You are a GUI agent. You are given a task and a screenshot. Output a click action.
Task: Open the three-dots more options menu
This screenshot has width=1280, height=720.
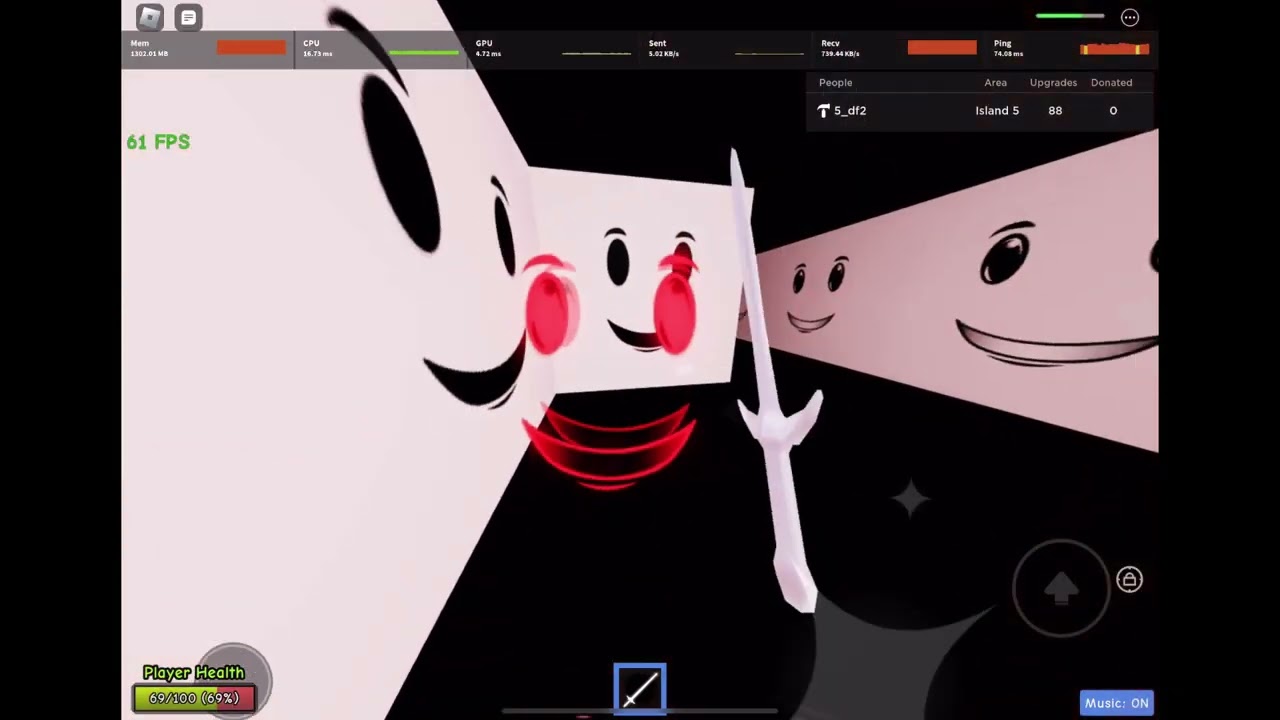1130,17
